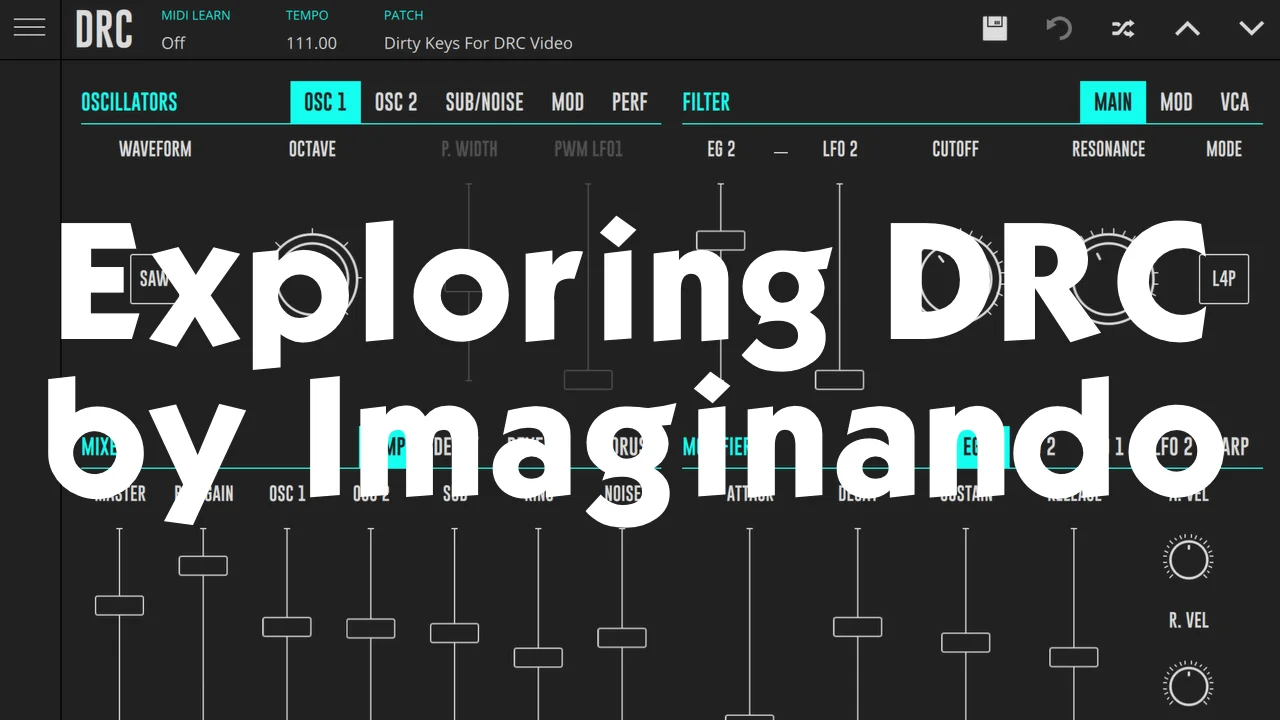Click the oscillator Octave knob
Viewport: 1280px width, 720px height.
pyautogui.click(x=313, y=279)
